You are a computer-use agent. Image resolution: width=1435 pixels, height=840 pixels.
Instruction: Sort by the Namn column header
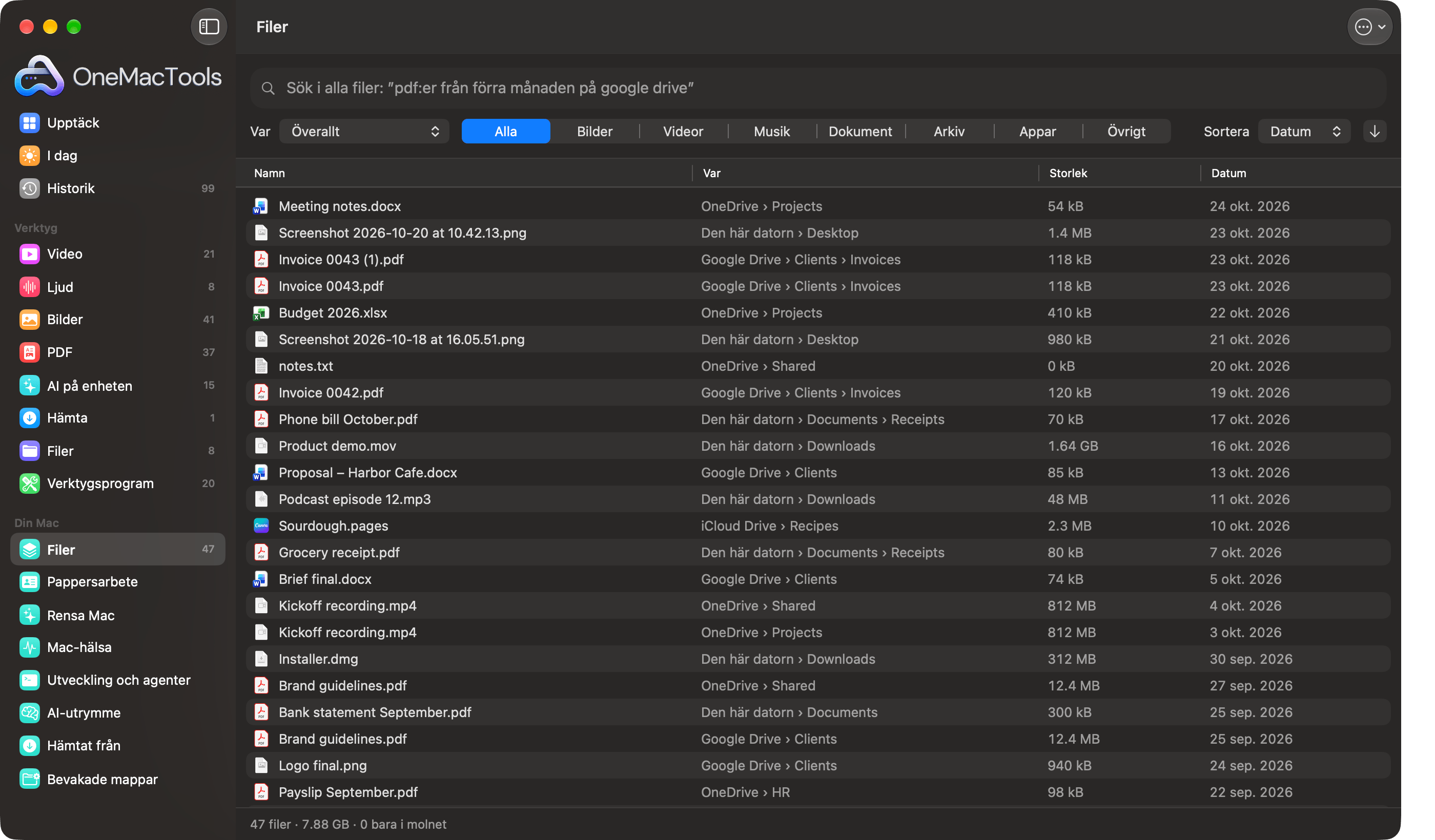pyautogui.click(x=270, y=173)
